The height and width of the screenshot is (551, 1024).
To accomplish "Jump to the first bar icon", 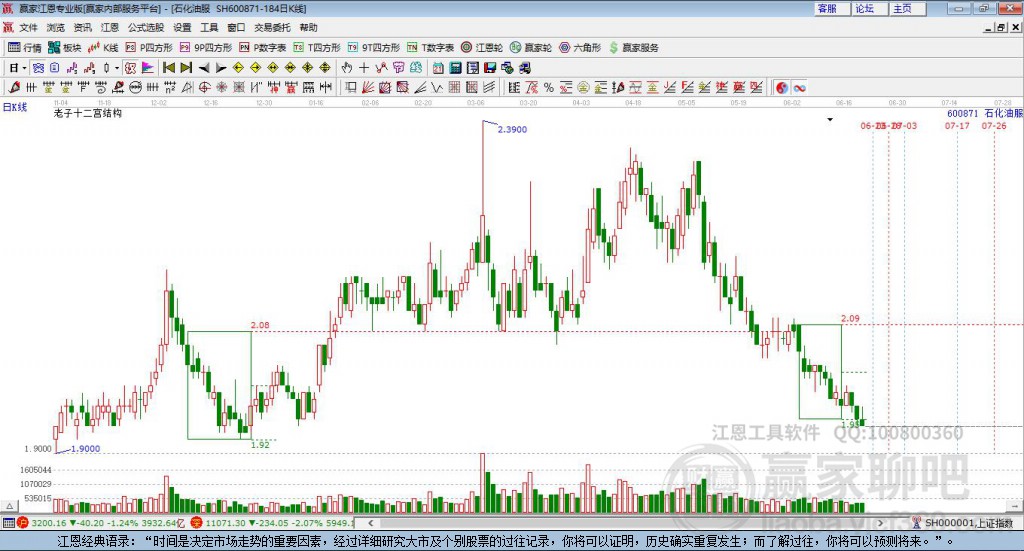I will tap(168, 68).
